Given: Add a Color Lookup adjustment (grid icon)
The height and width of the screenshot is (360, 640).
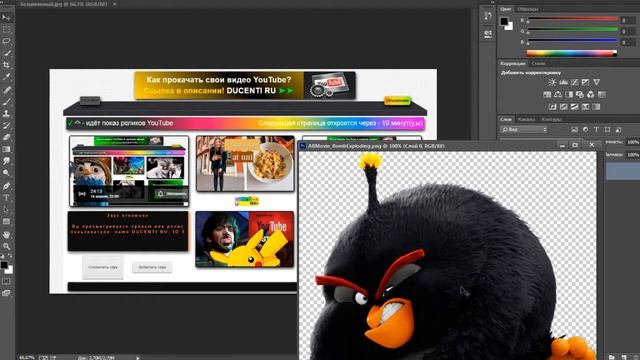Looking at the screenshot, I should pyautogui.click(x=602, y=94).
